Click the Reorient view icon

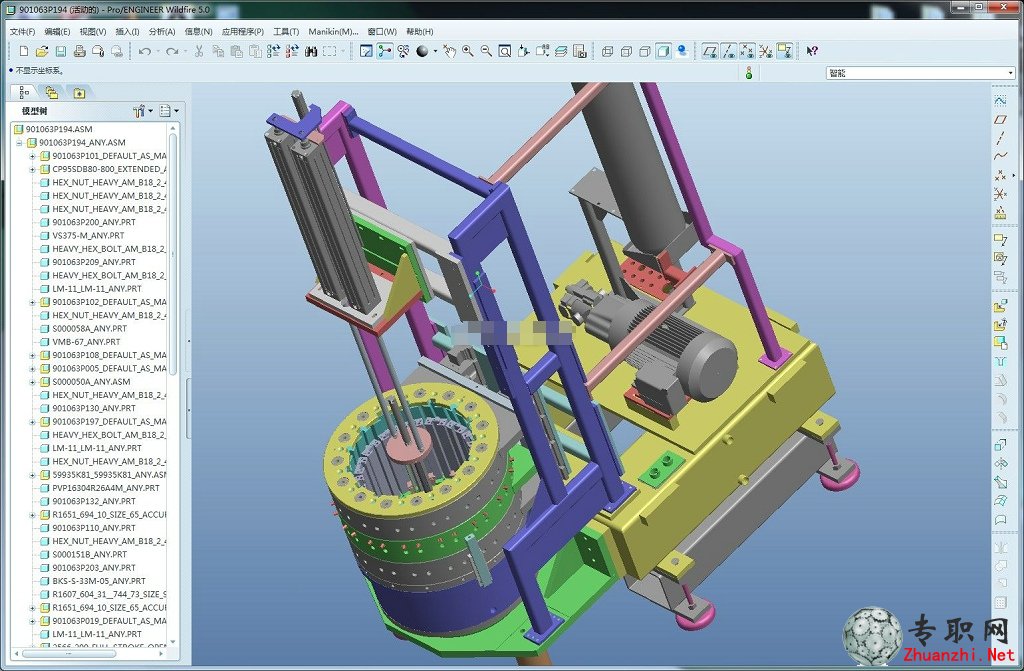(x=523, y=51)
